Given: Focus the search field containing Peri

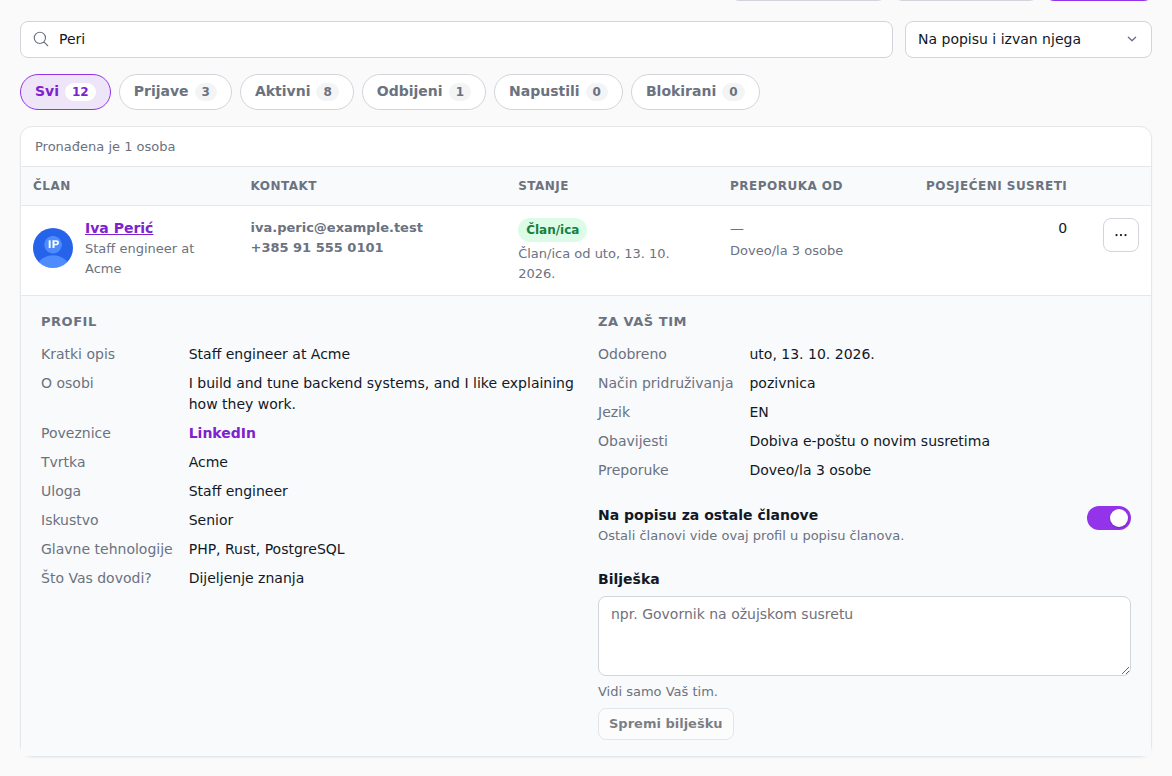Looking at the screenshot, I should click(456, 40).
